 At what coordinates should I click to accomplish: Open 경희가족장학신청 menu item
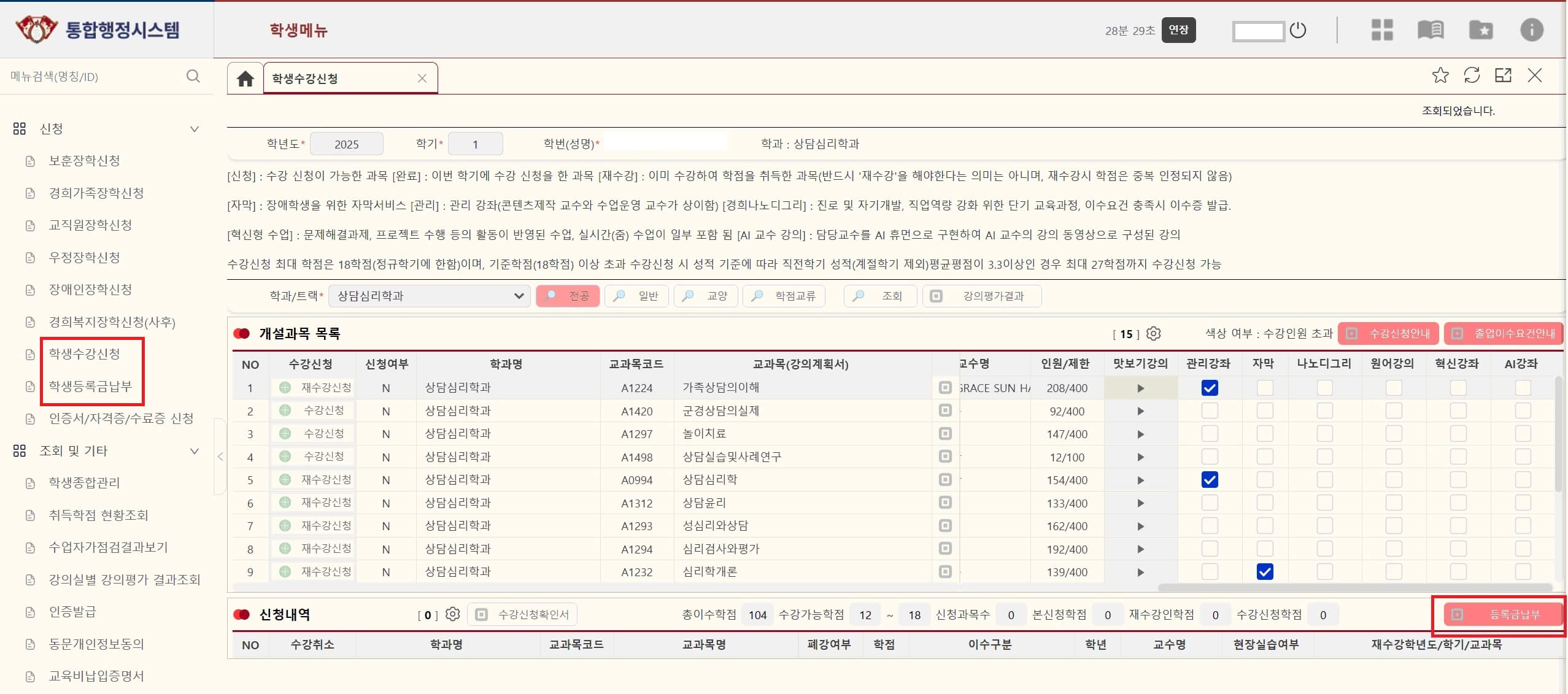click(x=96, y=193)
